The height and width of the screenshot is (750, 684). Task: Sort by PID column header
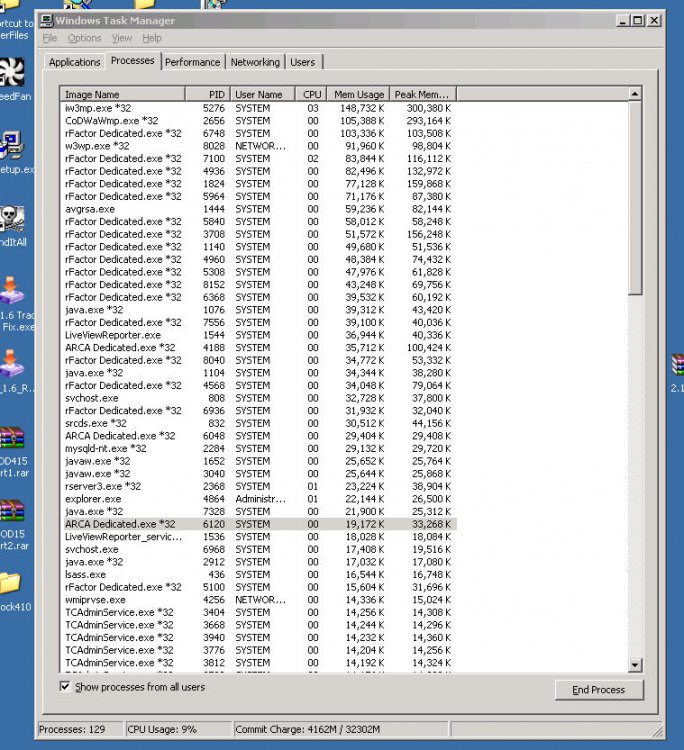coord(208,94)
